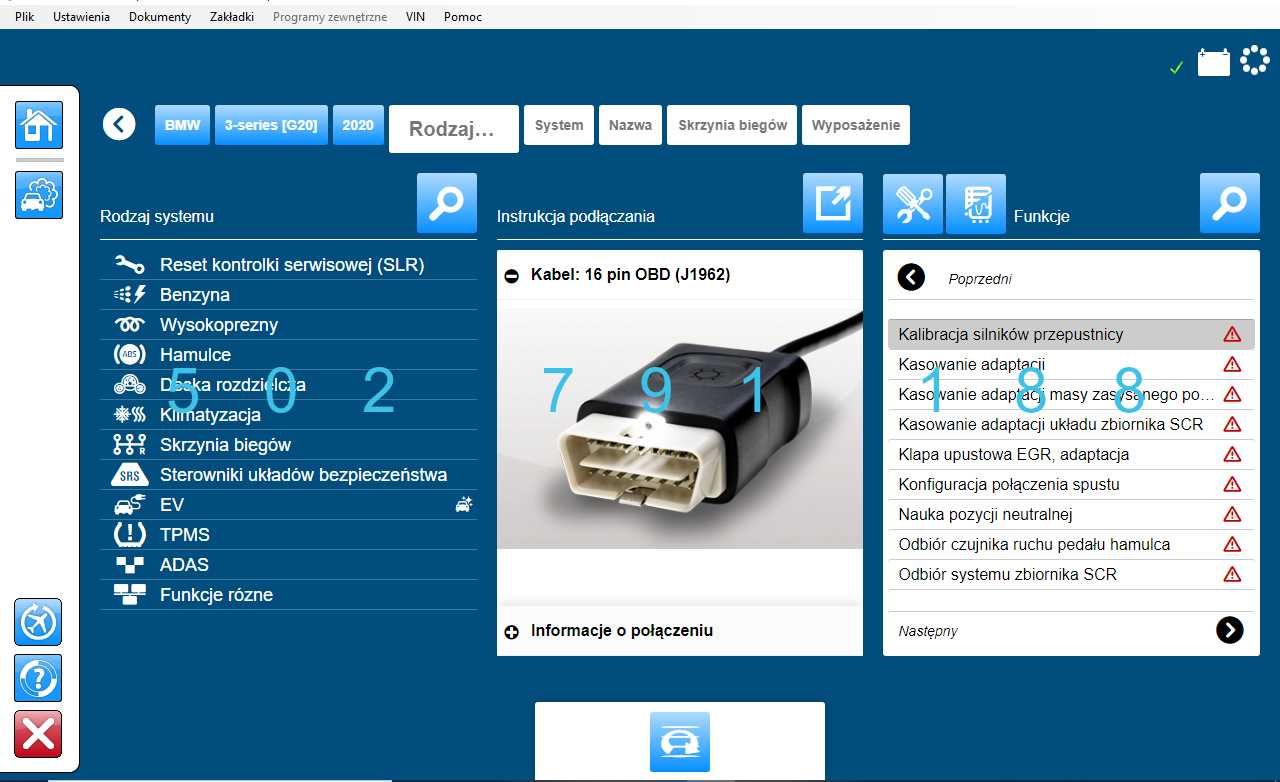1280x782 pixels.
Task: Click warning triangle for Nauka pozycji neutralnej
Action: pyautogui.click(x=1232, y=514)
